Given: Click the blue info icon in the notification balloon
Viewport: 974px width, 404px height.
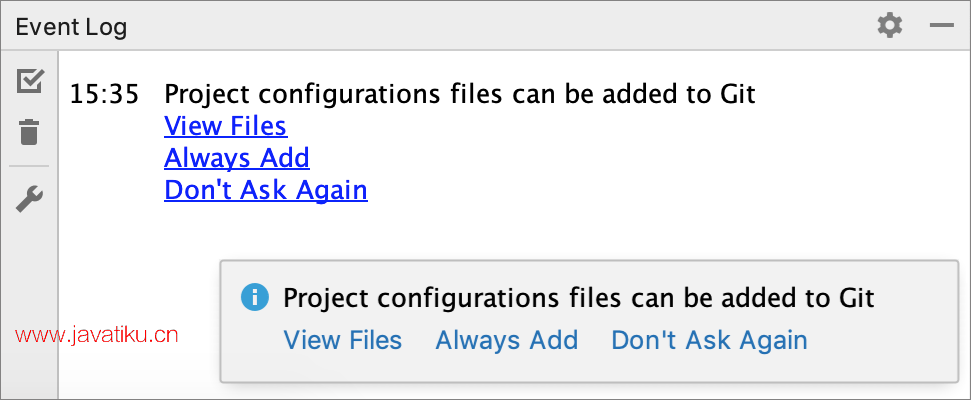Looking at the screenshot, I should point(255,297).
